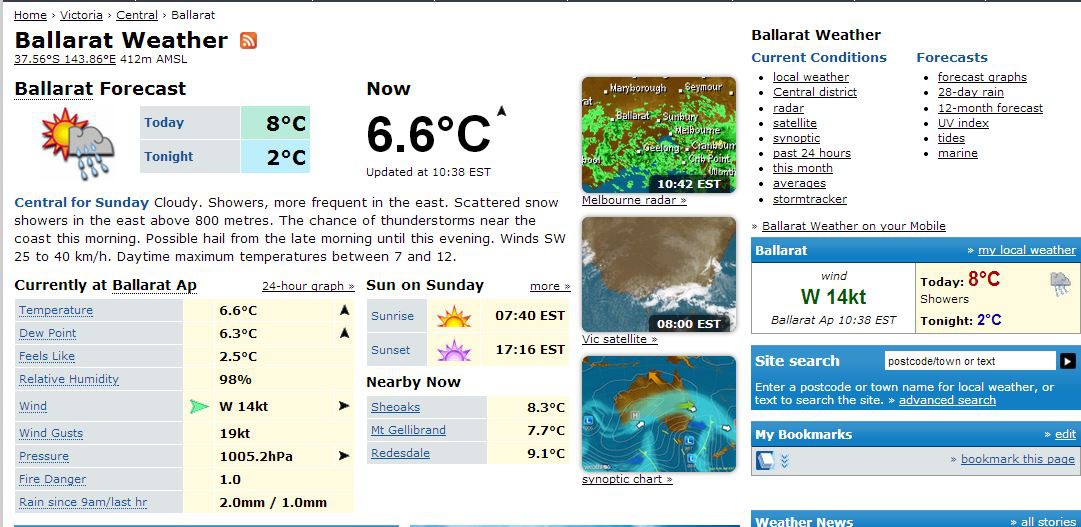This screenshot has width=1081, height=527.
Task: Click bookmark this page link
Action: [x=1018, y=459]
